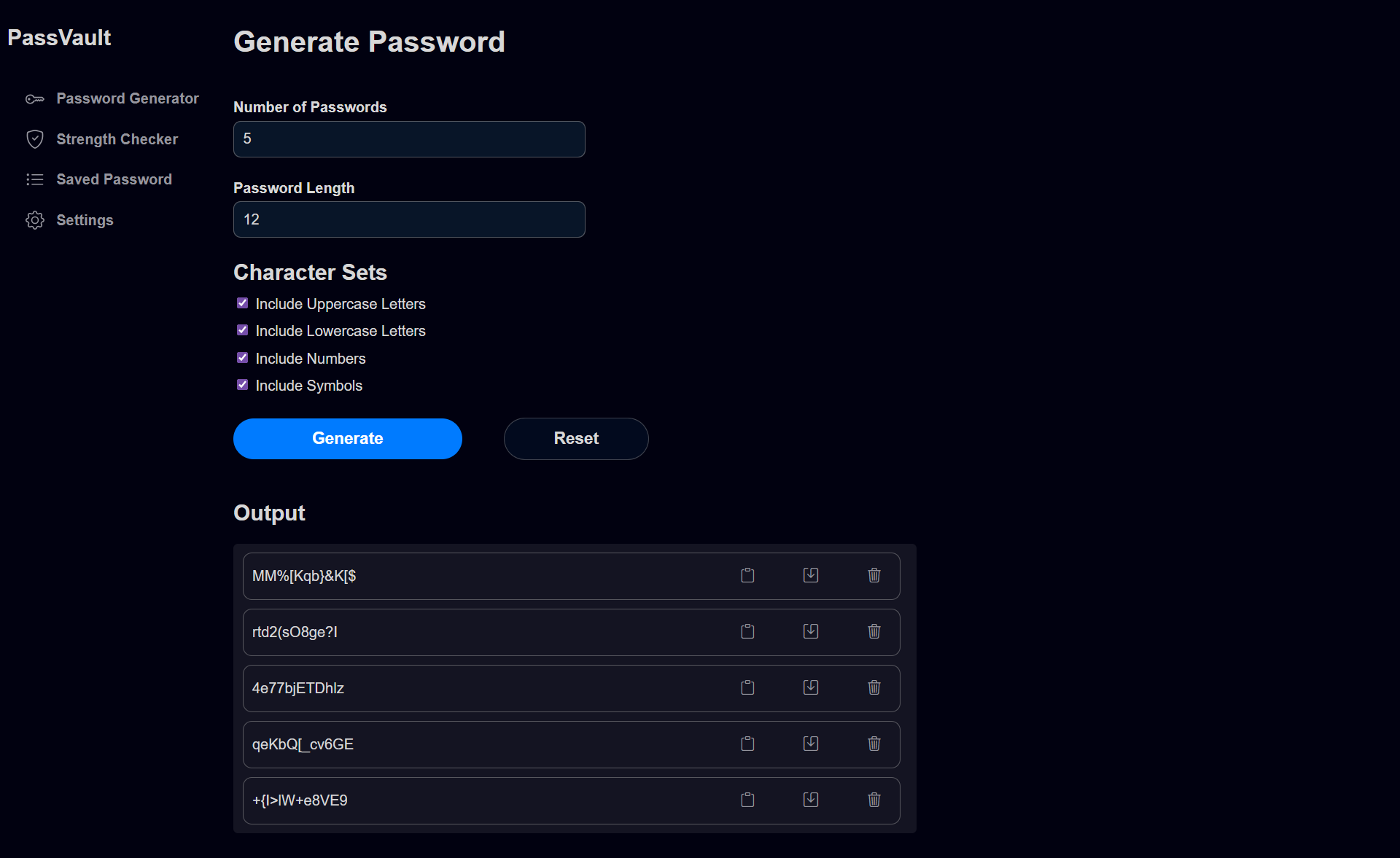The image size is (1400, 858).
Task: Toggle Include Symbols off
Action: (241, 385)
